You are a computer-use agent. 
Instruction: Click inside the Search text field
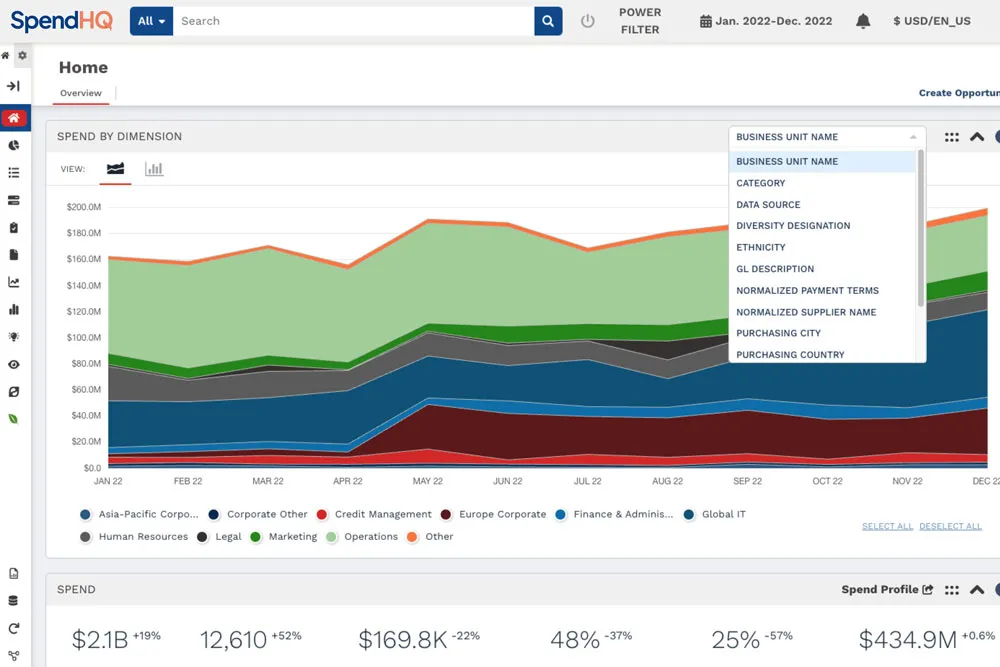[350, 21]
